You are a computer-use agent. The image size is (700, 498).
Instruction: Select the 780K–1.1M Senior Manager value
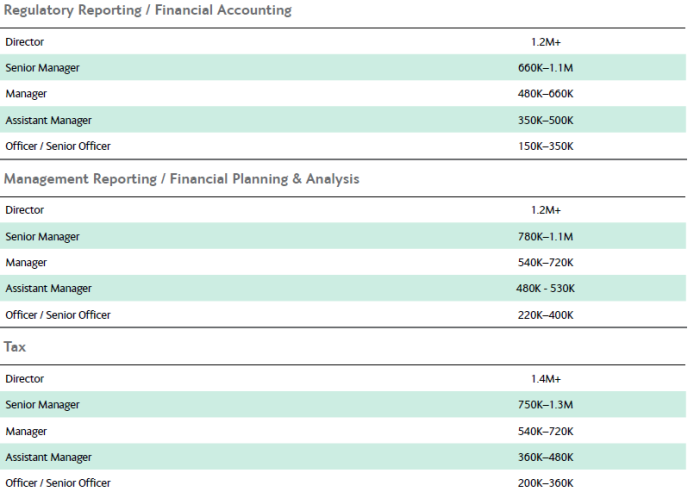(545, 237)
